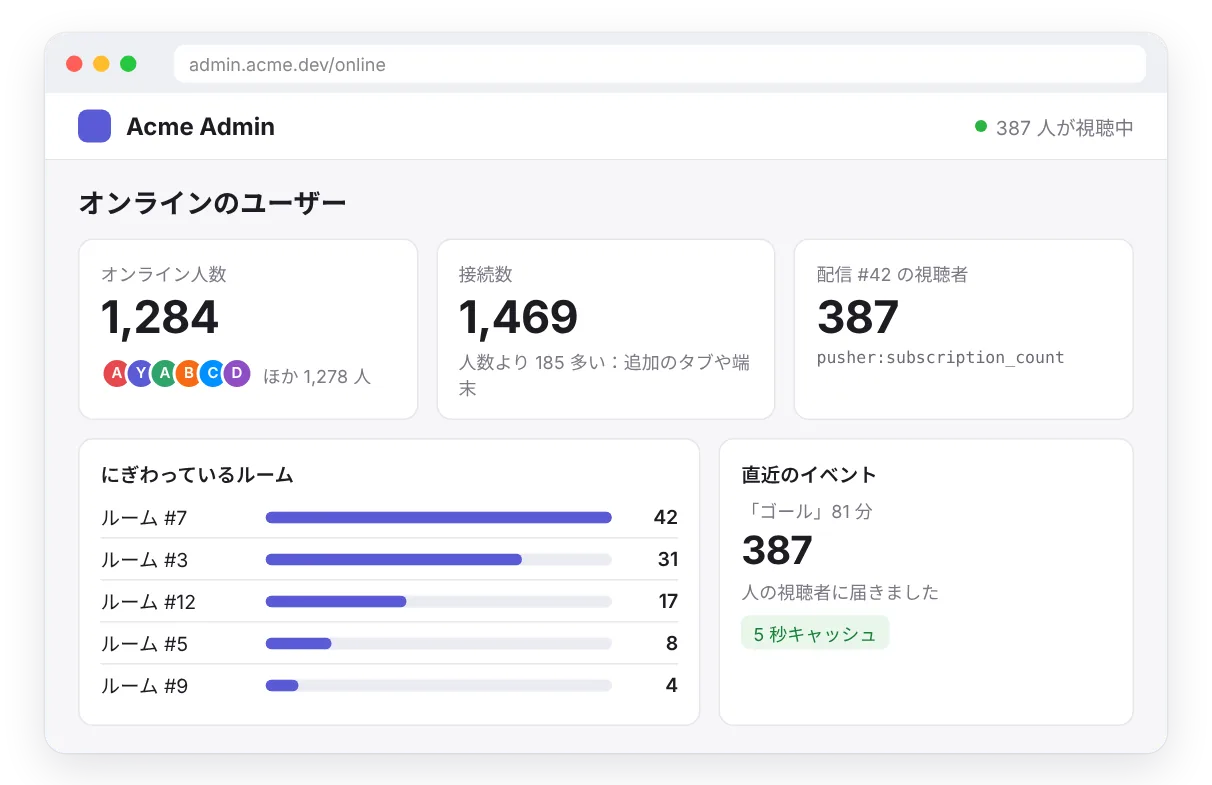Open the ほか 1,278 人 user list

point(317,377)
